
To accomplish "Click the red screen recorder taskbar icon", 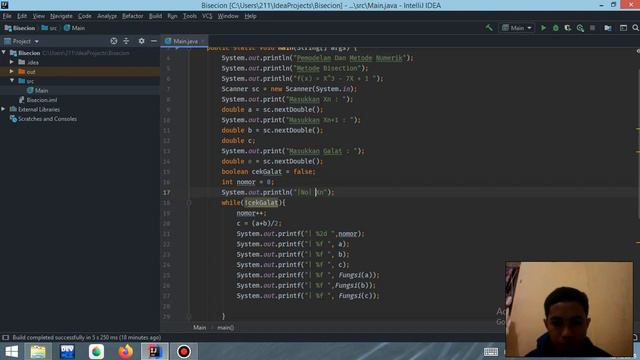I will 184,351.
